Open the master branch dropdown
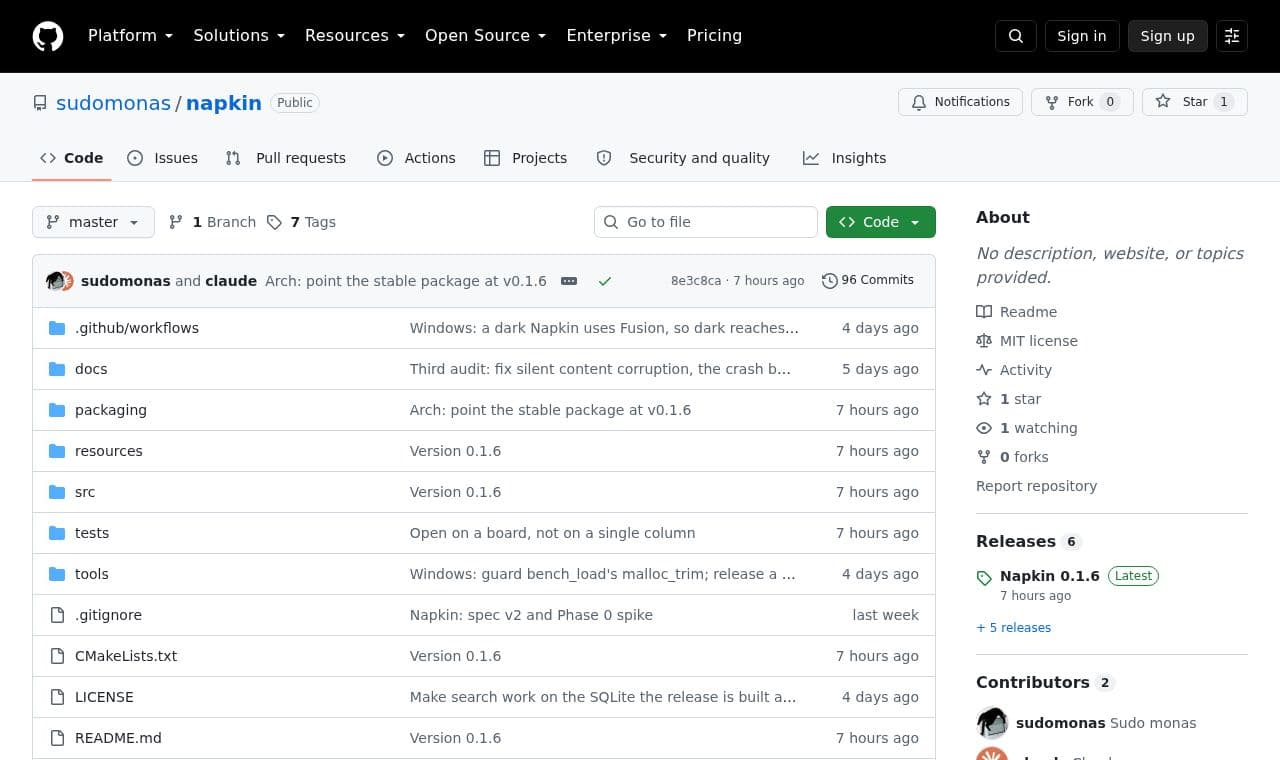The width and height of the screenshot is (1280, 760). (x=93, y=222)
